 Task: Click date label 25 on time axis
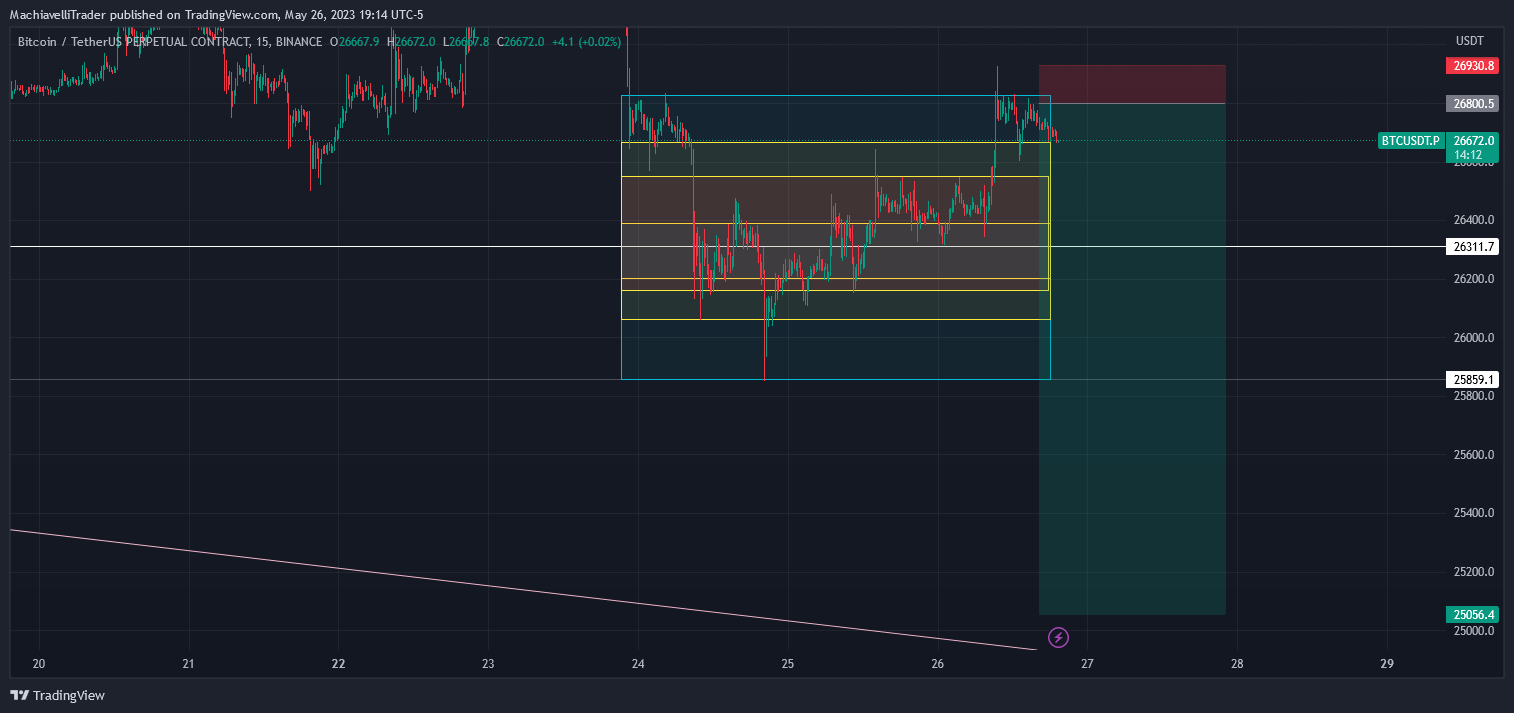click(788, 664)
